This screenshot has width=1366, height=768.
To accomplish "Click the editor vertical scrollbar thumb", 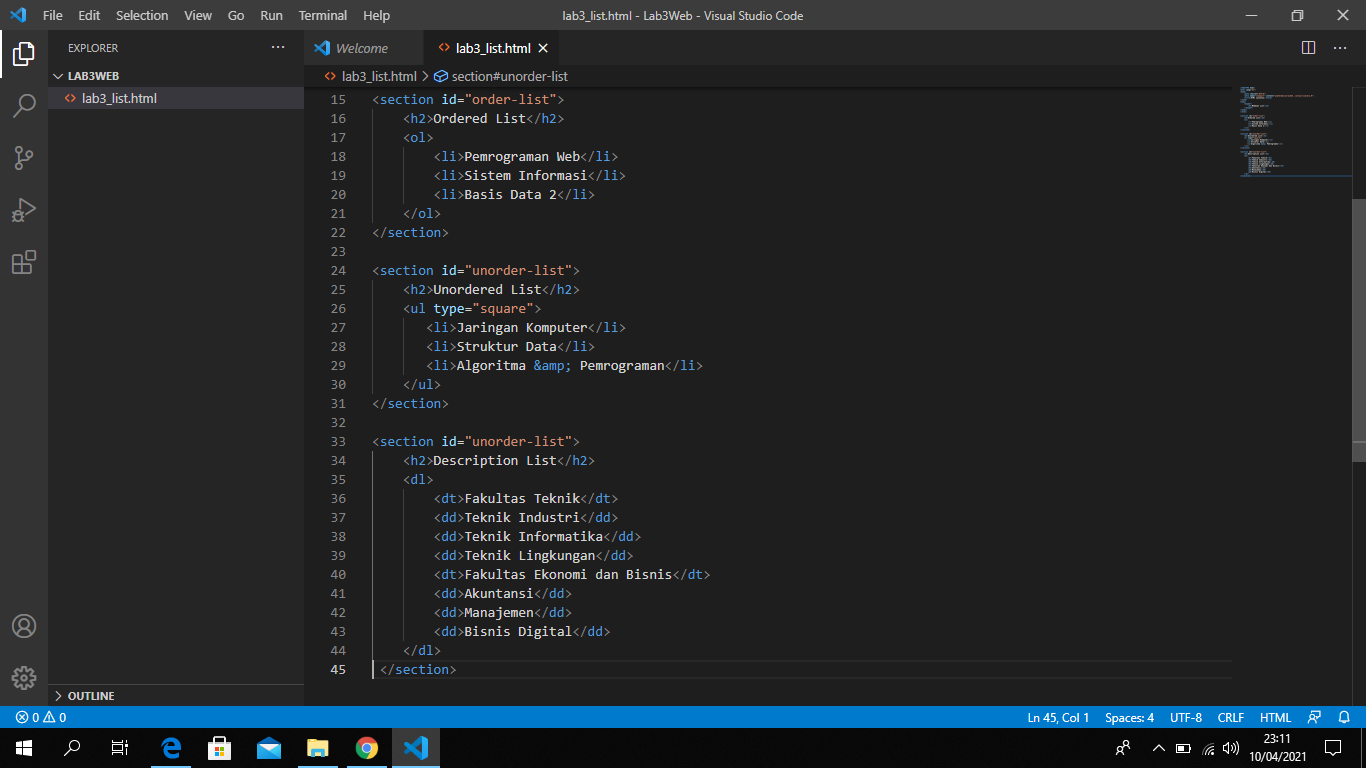I will point(1359,330).
